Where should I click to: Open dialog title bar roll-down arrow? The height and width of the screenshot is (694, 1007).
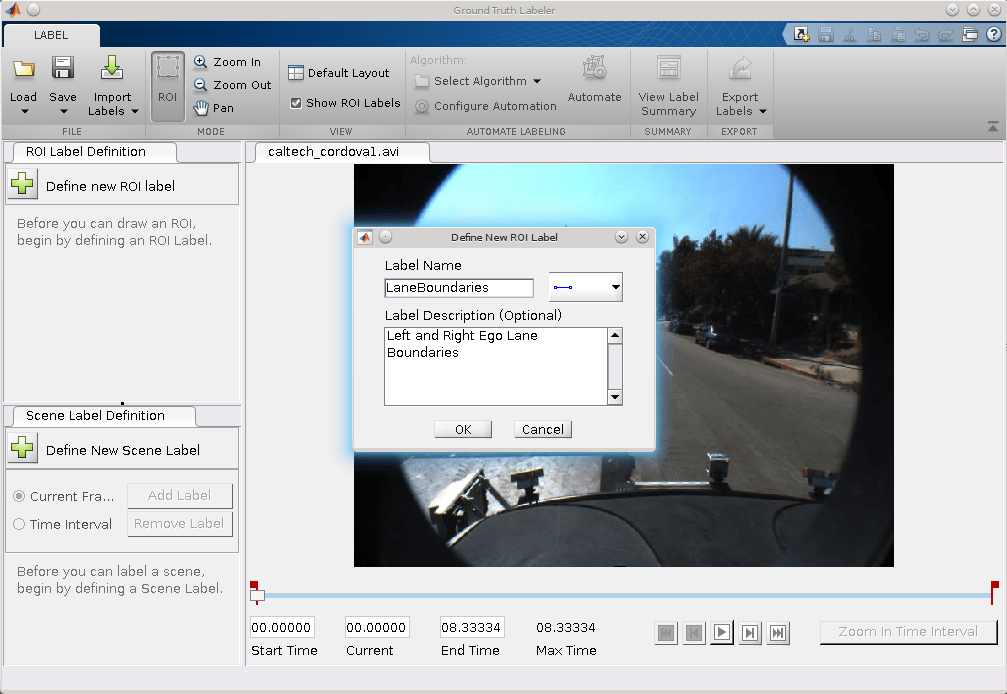point(621,237)
